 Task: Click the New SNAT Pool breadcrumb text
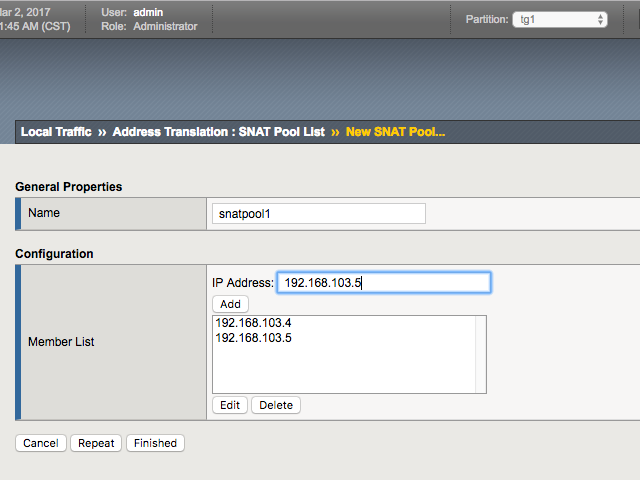coord(395,132)
